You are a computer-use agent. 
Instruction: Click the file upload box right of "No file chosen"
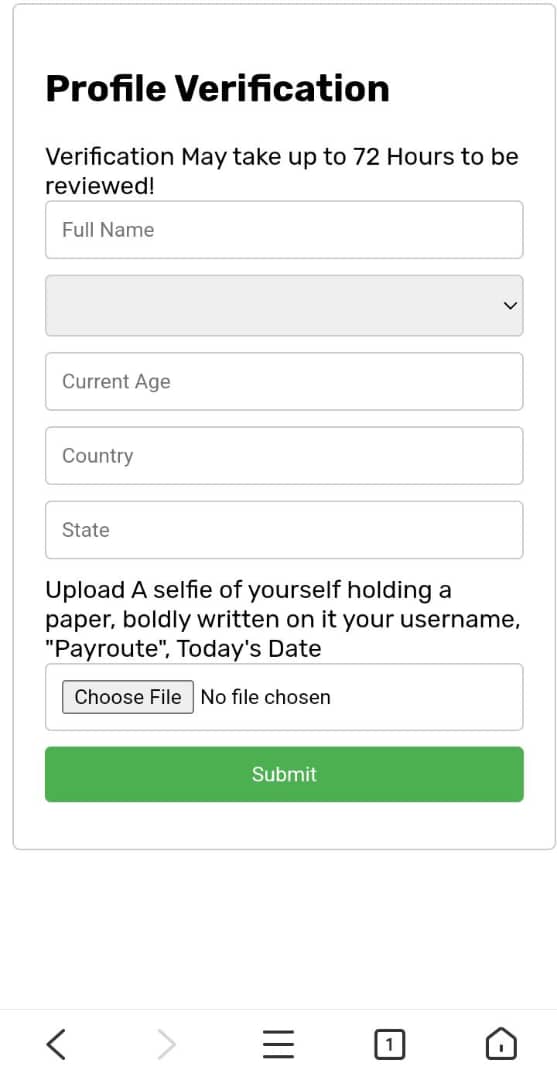pos(425,697)
